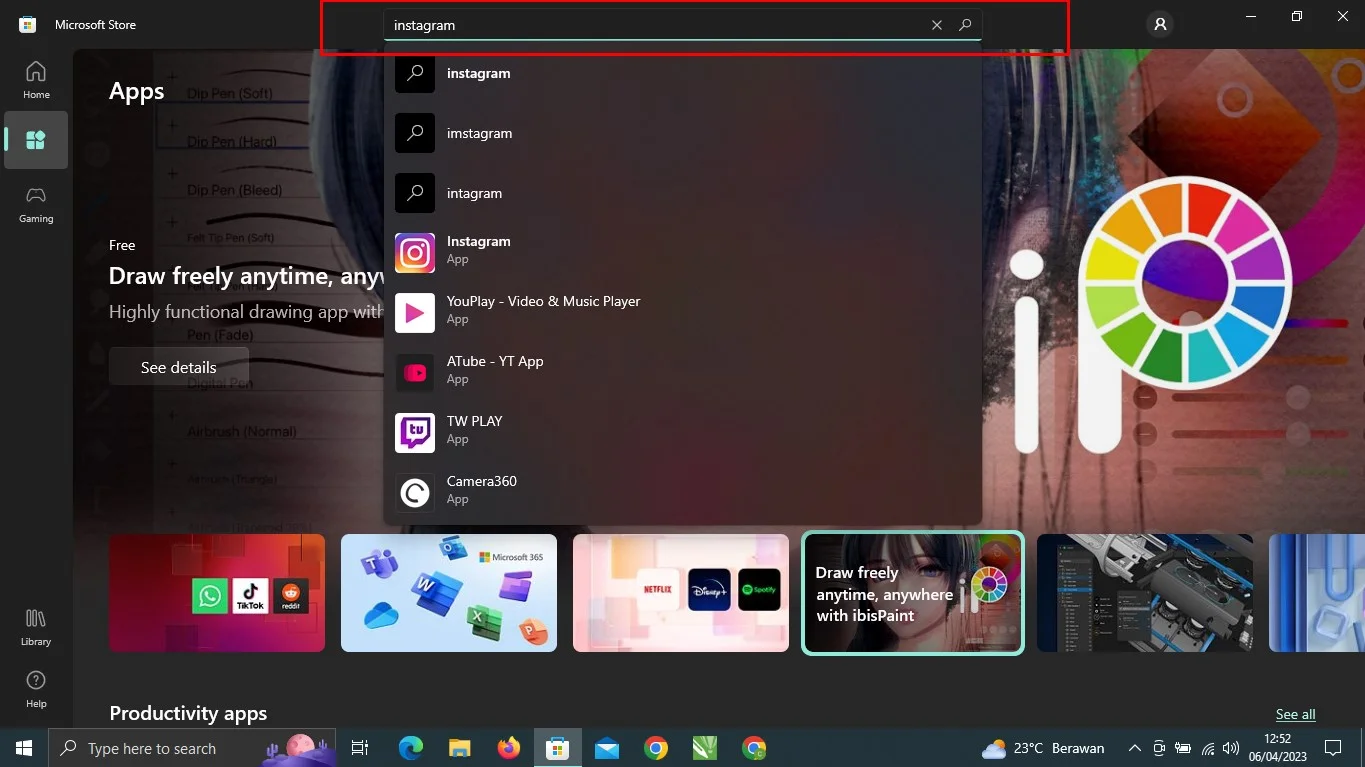The width and height of the screenshot is (1365, 767).
Task: Open the volume control in tray
Action: [x=1231, y=748]
